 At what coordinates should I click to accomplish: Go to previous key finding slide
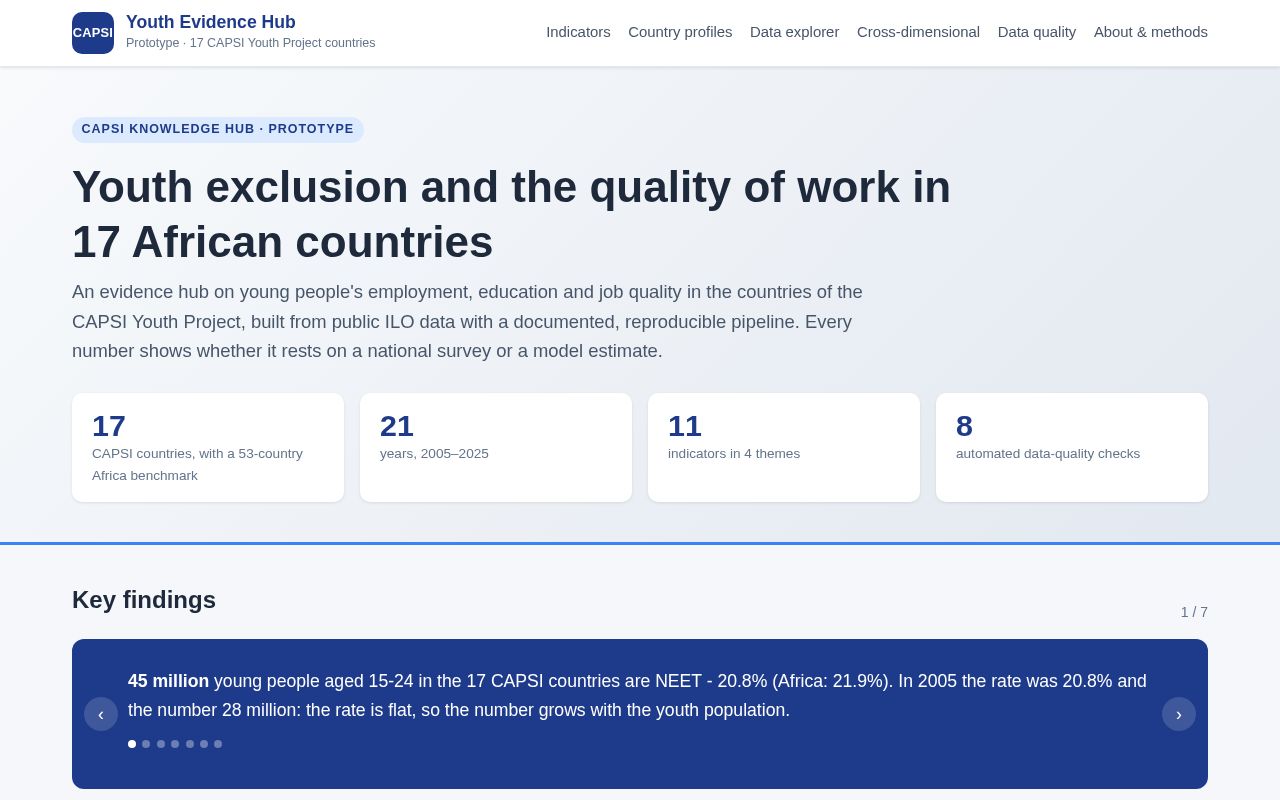(101, 714)
